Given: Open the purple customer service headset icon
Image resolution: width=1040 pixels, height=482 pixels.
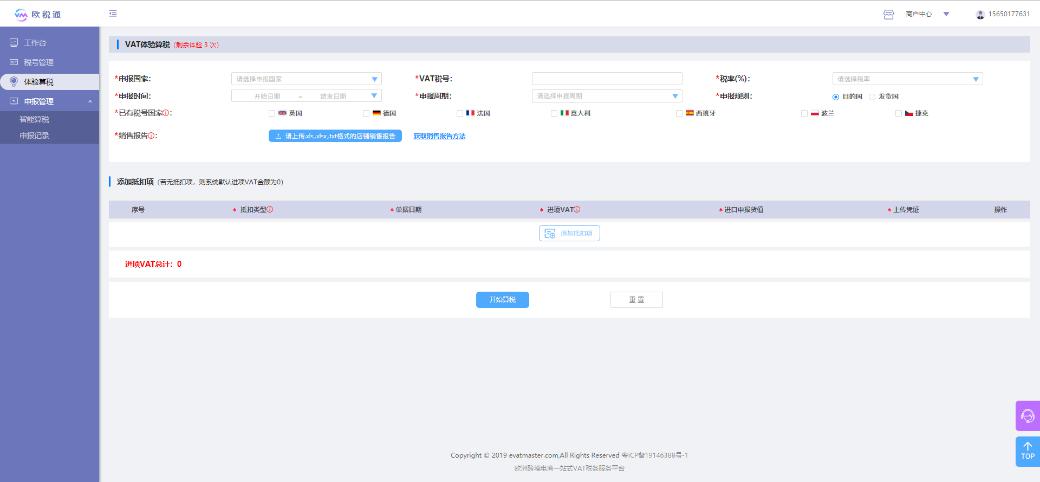Looking at the screenshot, I should [x=1027, y=416].
